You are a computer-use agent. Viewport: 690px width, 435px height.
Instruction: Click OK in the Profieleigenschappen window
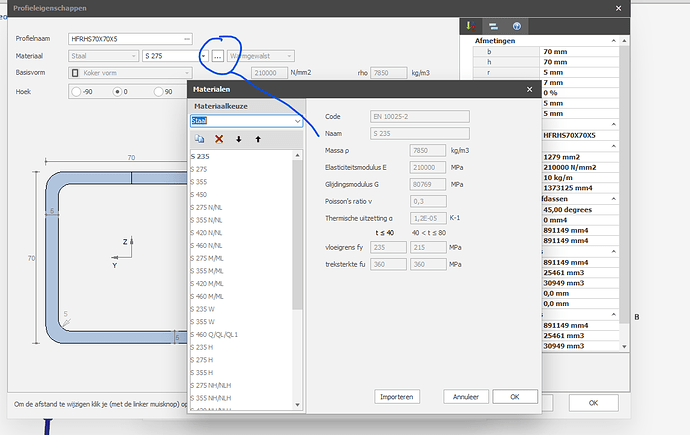pyautogui.click(x=593, y=403)
